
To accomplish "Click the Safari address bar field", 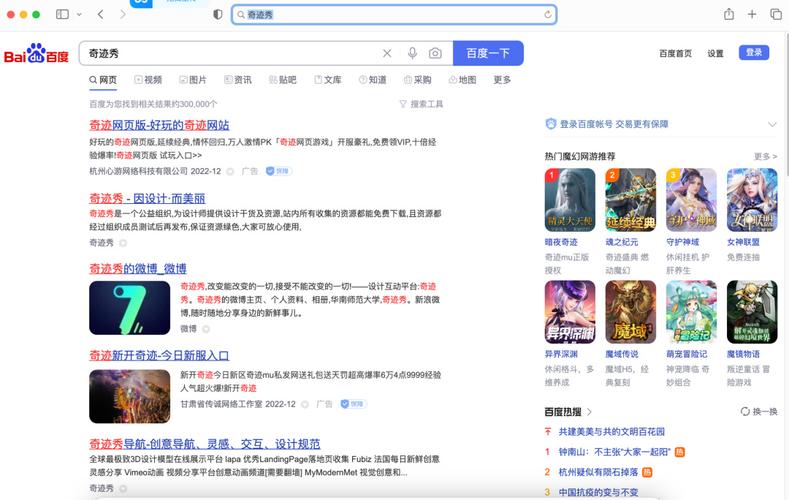I will click(394, 15).
